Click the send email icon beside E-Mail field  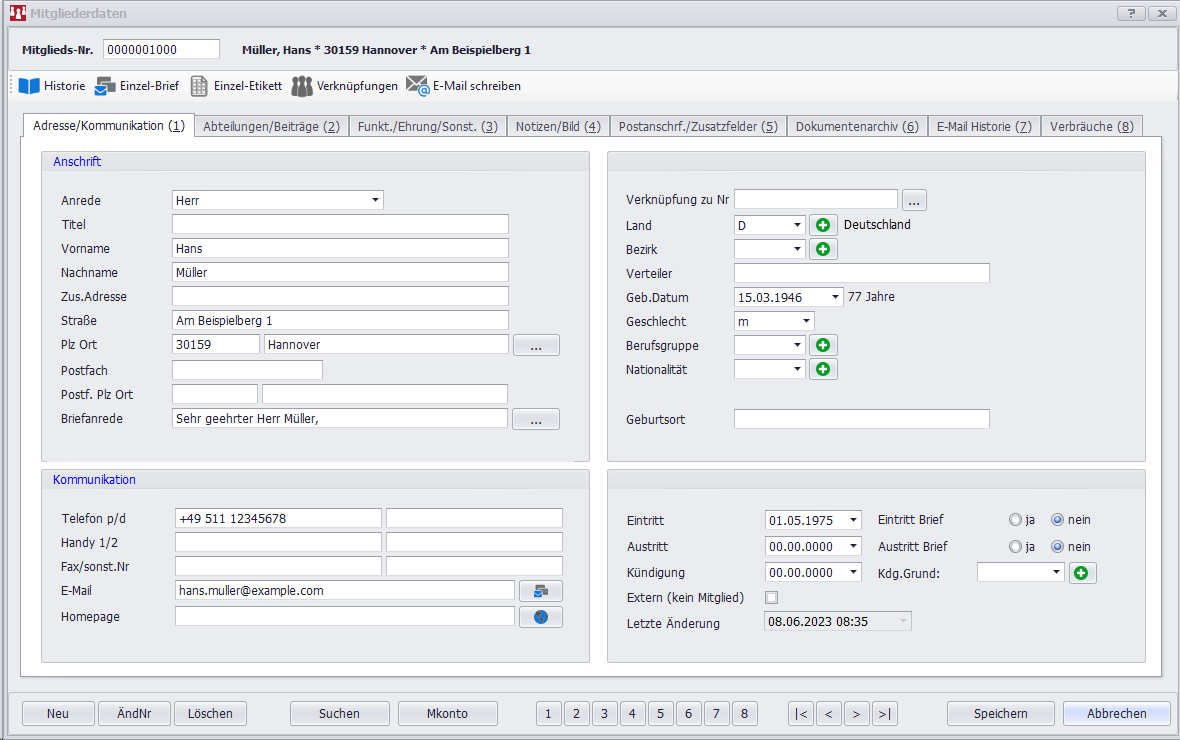pyautogui.click(x=540, y=591)
